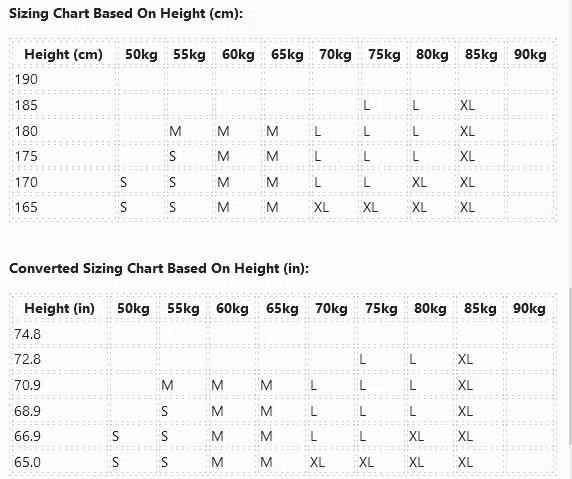Click the 'Sizing Chart Based On Height (cm)' heading

coord(126,13)
